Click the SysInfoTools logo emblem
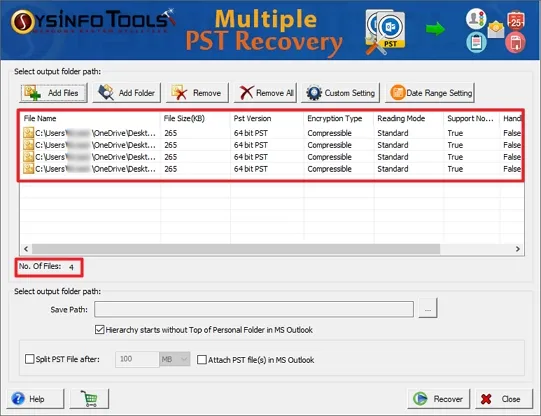This screenshot has width=541, height=416. click(x=23, y=22)
